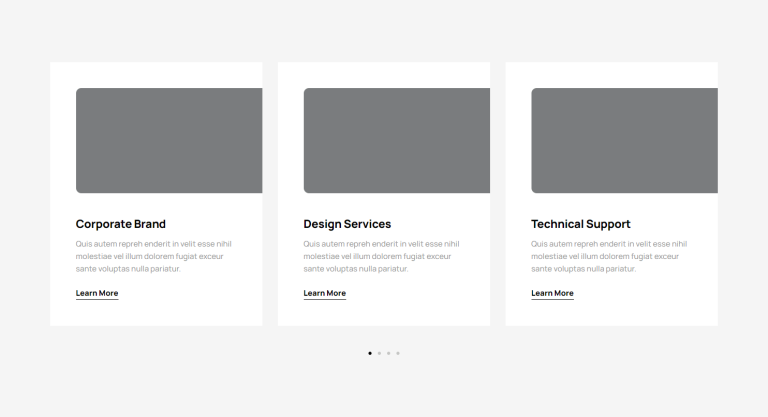This screenshot has width=768, height=417.
Task: Click the first carousel pagination dot
Action: 370,353
